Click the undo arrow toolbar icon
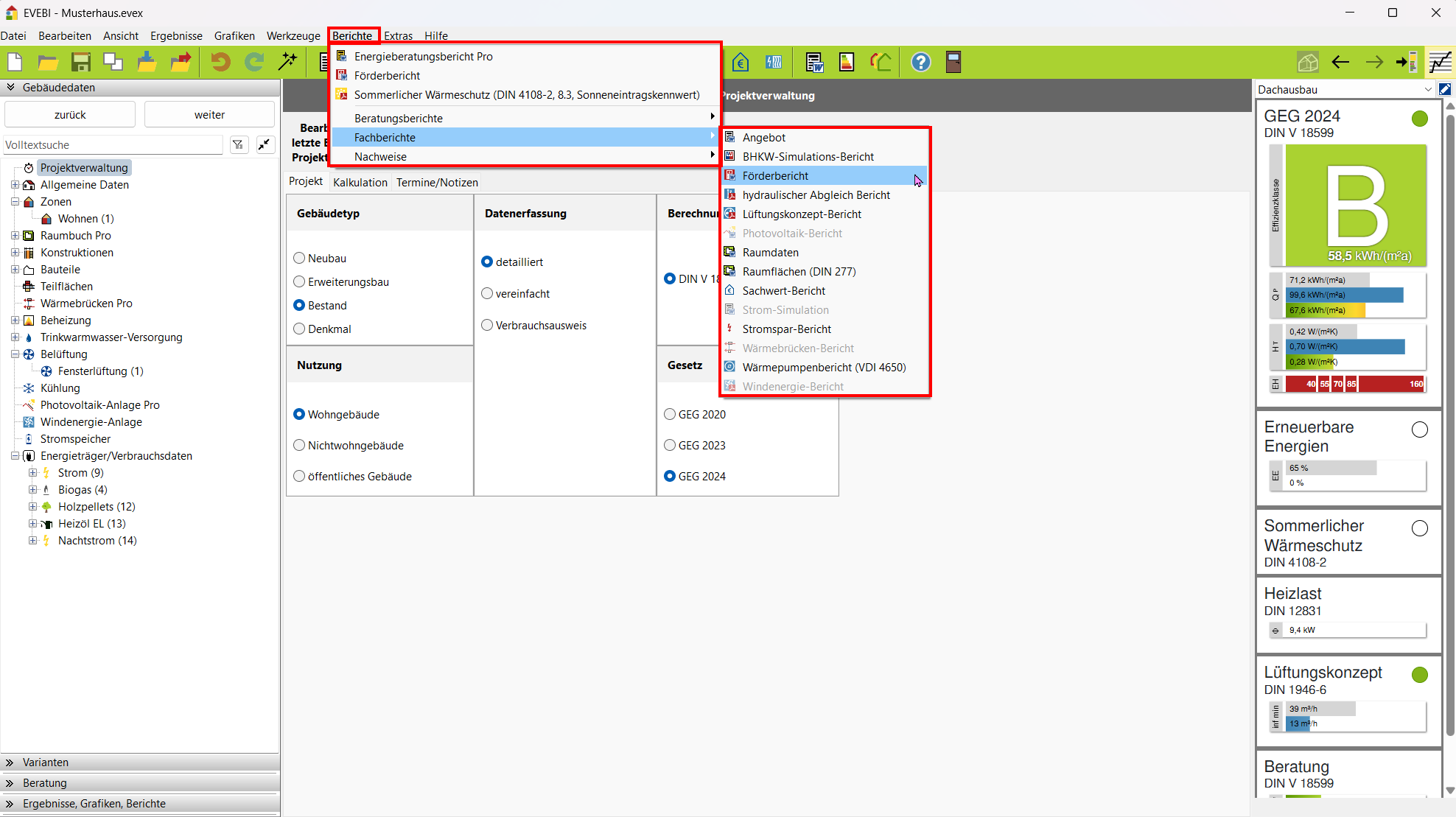1456x817 pixels. point(220,63)
